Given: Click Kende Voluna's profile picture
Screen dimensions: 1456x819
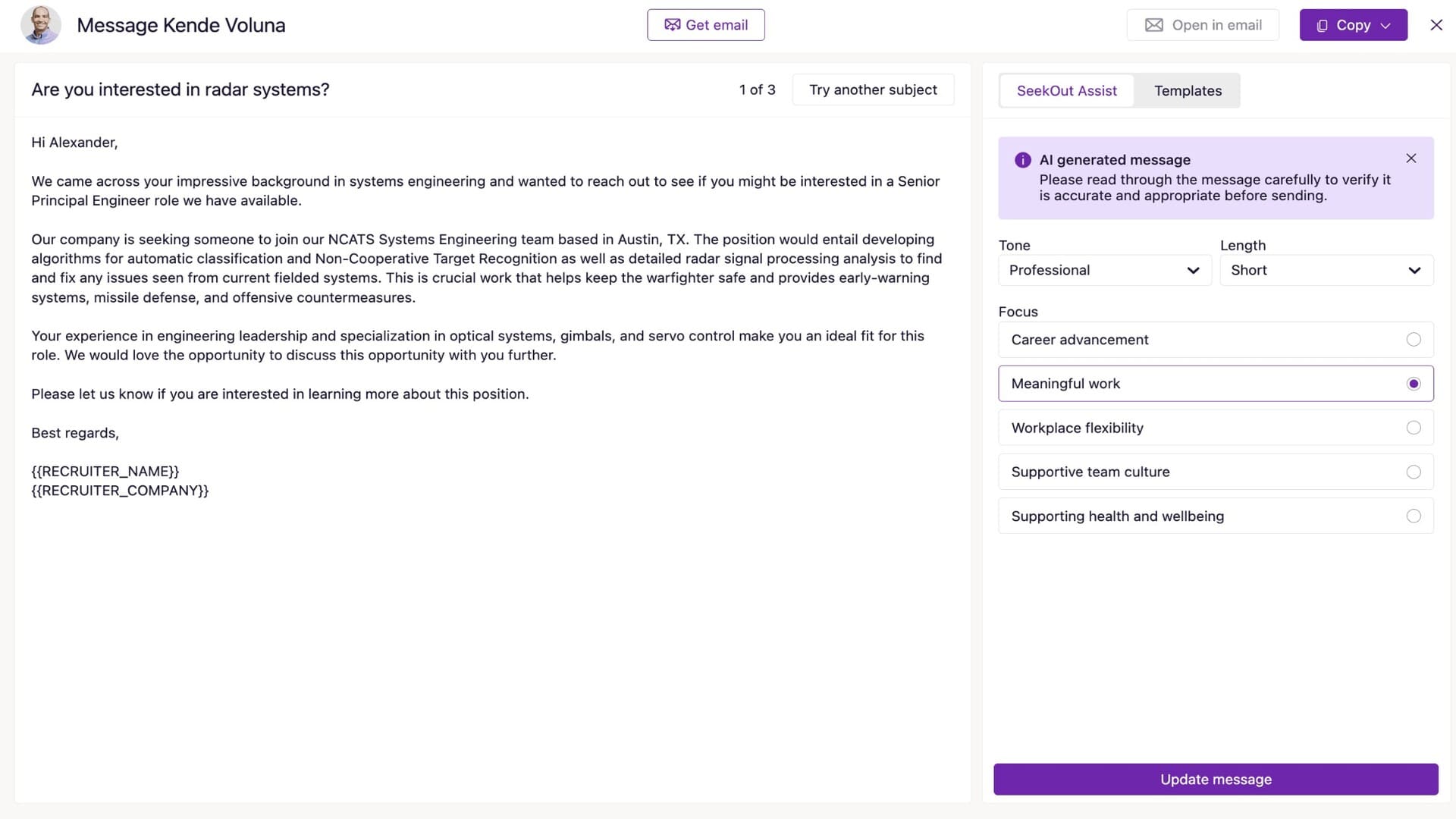Looking at the screenshot, I should click(41, 24).
